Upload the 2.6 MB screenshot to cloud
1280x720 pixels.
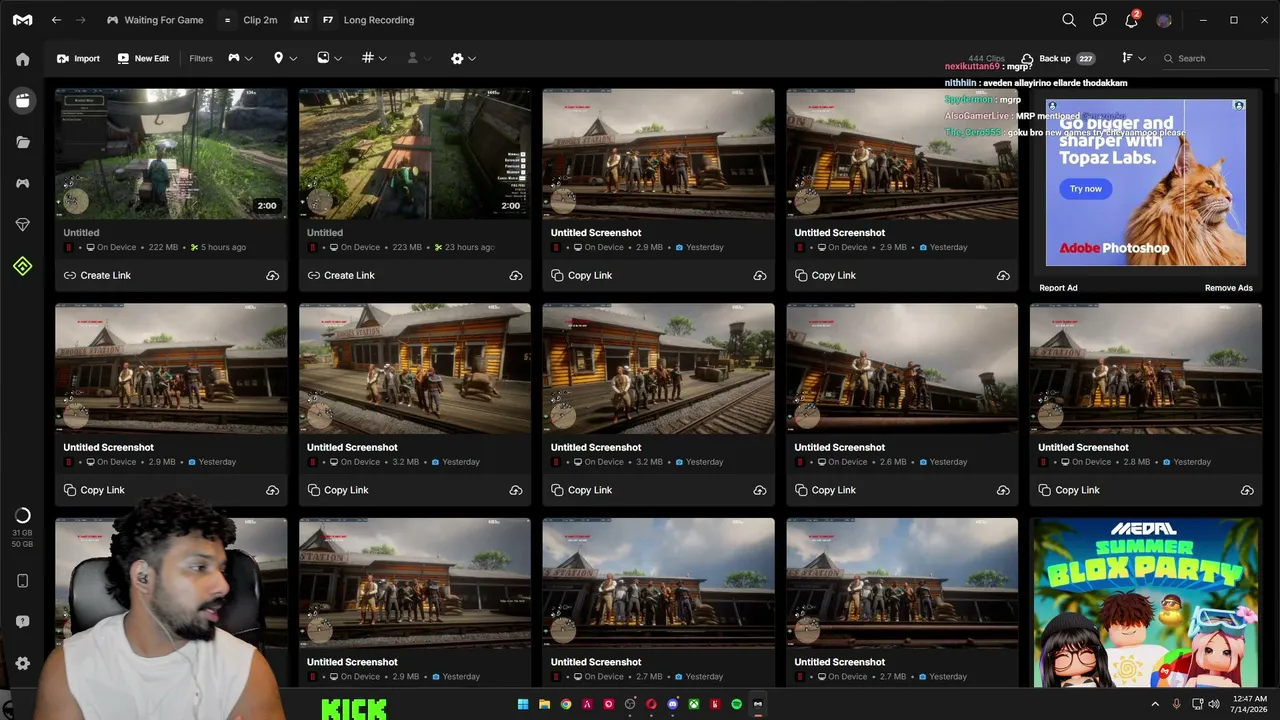(1003, 491)
